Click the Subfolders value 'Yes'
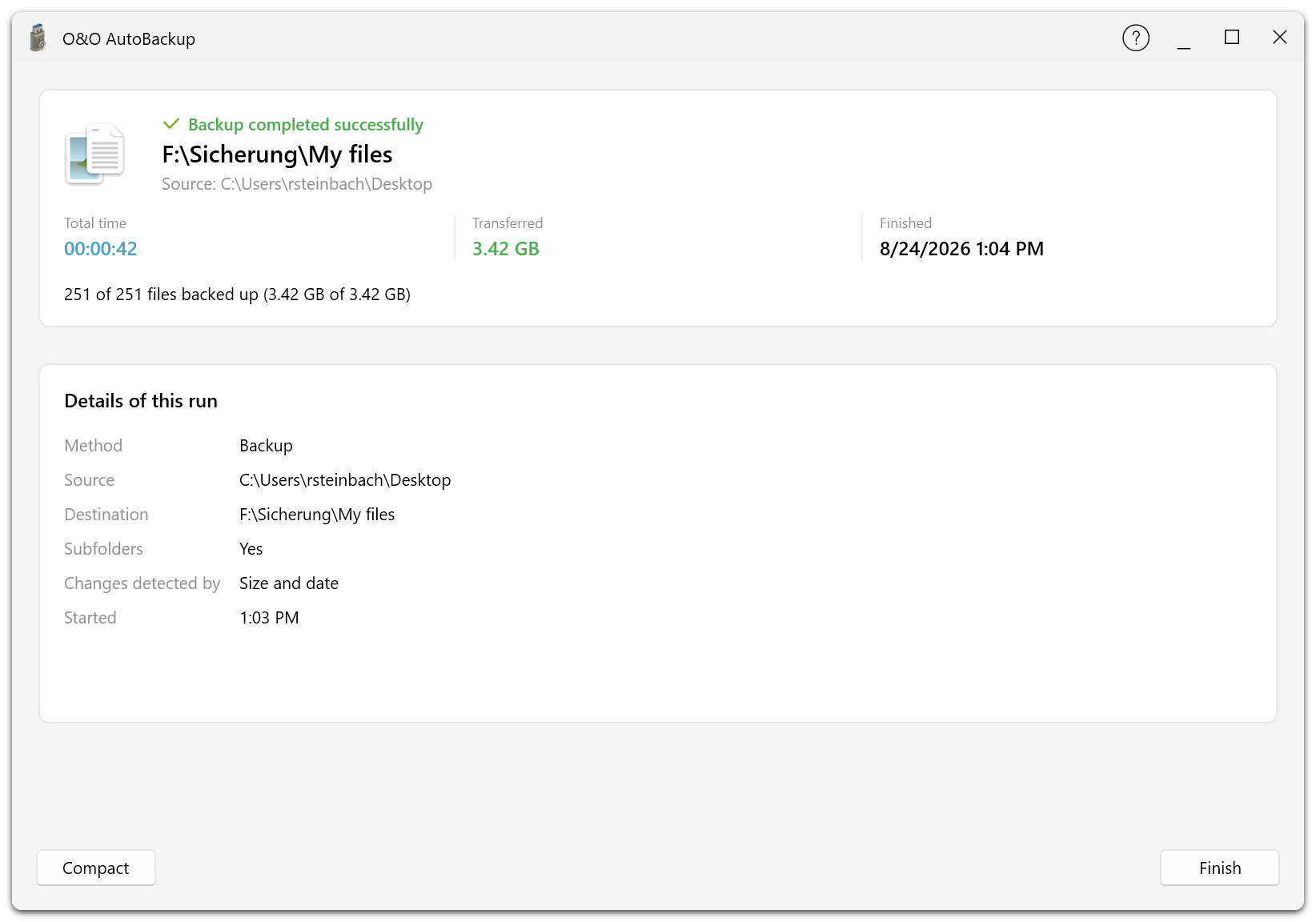The width and height of the screenshot is (1316, 922). (x=251, y=549)
